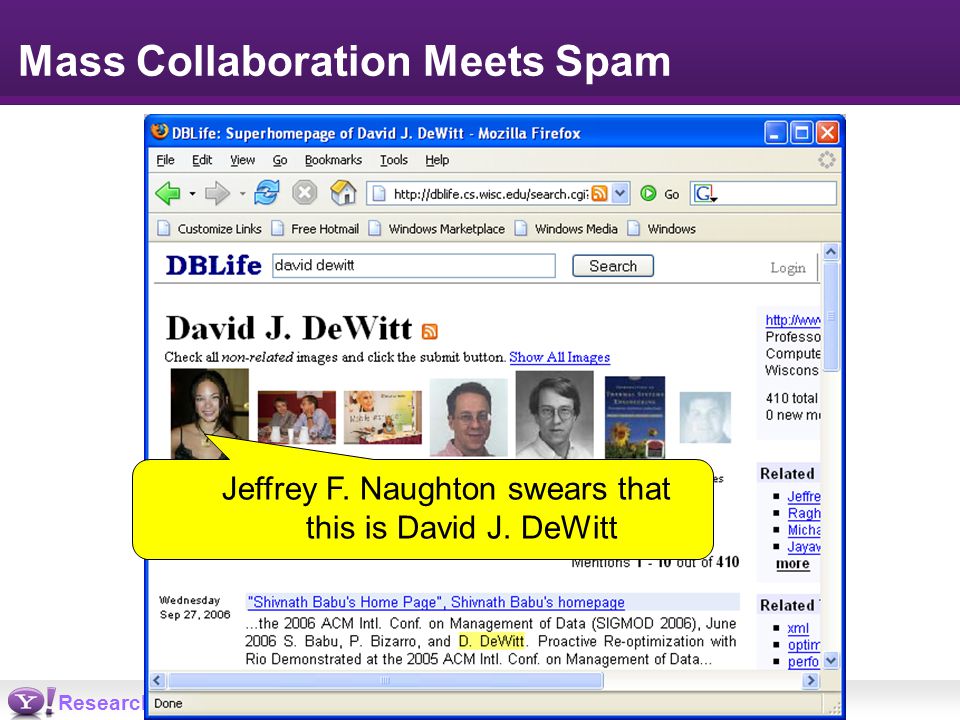Click the Back arrow in Firefox toolbar
The width and height of the screenshot is (960, 720).
coord(168,193)
